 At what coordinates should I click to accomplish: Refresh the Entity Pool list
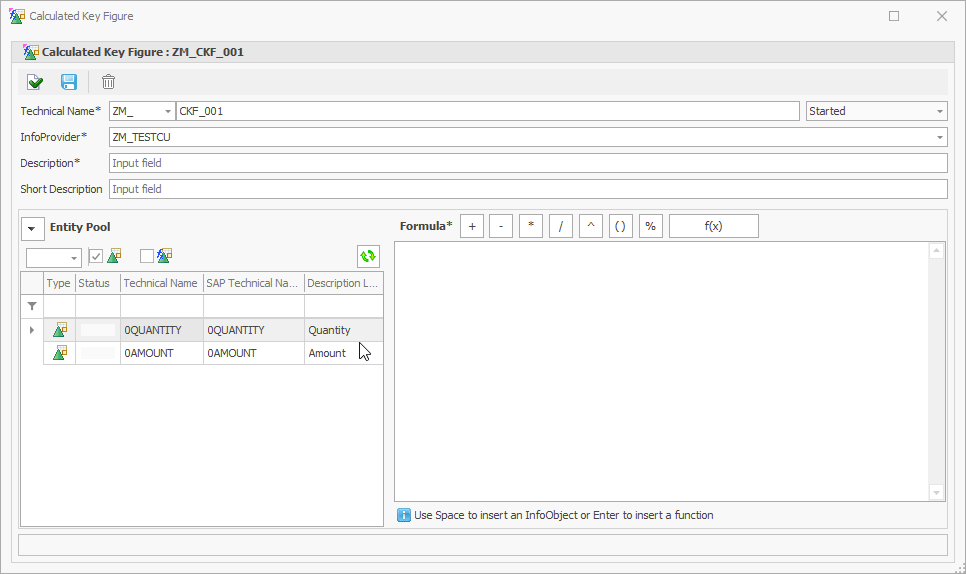coord(368,257)
